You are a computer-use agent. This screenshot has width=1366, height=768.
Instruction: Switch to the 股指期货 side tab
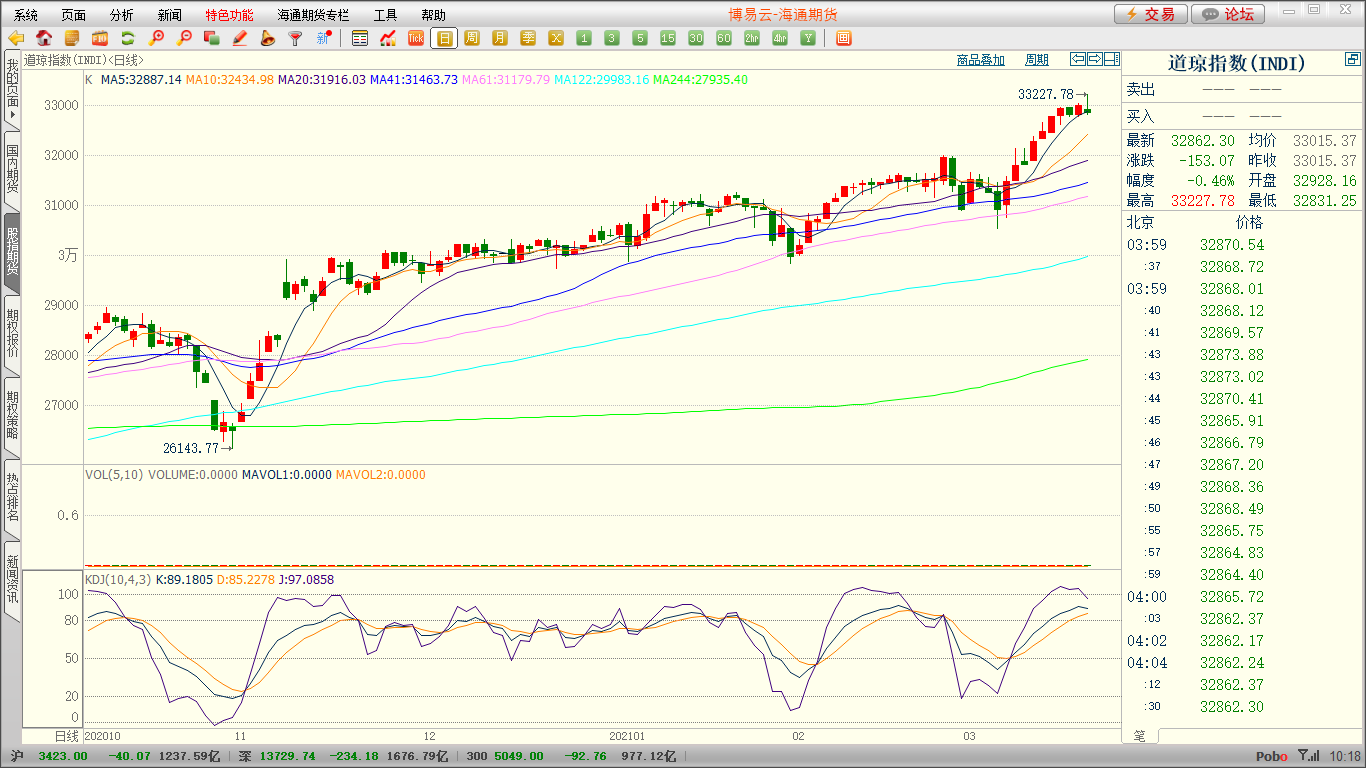pos(12,252)
